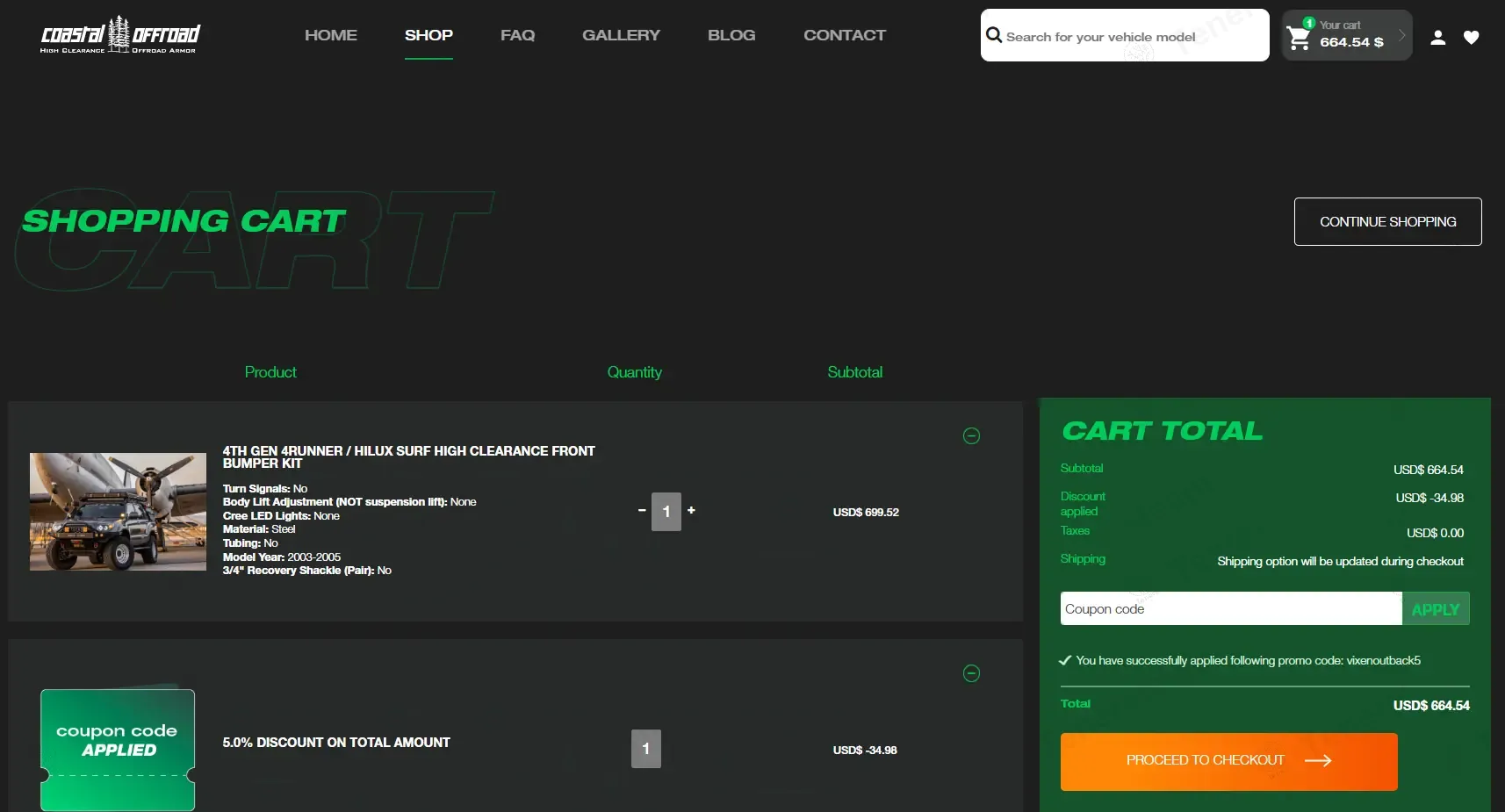Remove the 4Runner bumper kit from cart
Screen dimensions: 1505x812
tap(971, 435)
